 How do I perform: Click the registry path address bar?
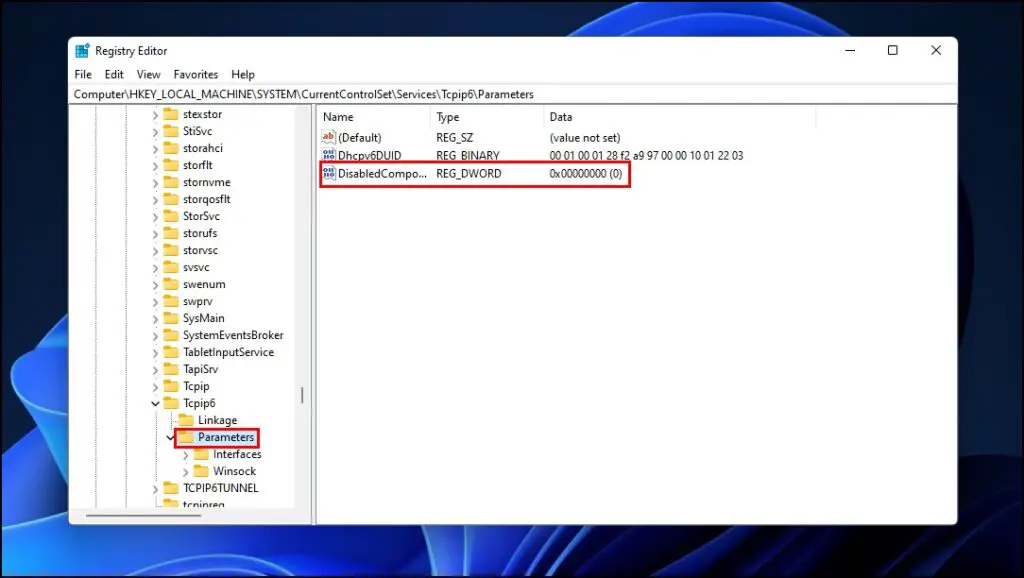[513, 94]
